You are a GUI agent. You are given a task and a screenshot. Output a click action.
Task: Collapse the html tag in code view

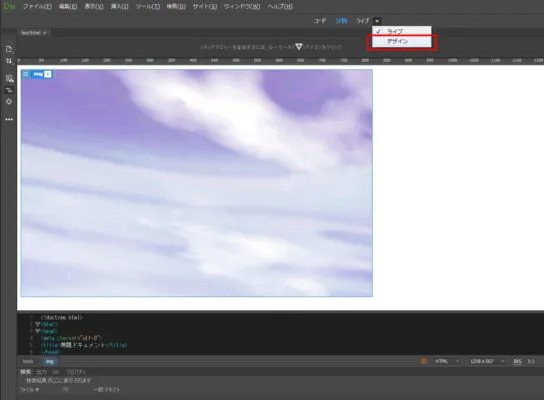click(x=37, y=324)
